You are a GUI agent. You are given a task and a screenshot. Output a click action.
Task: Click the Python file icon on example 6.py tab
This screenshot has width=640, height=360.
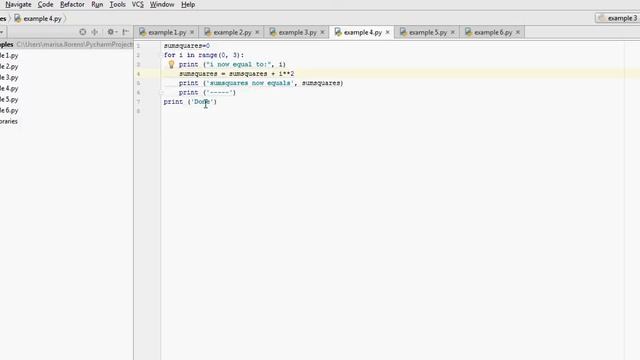[x=469, y=32]
